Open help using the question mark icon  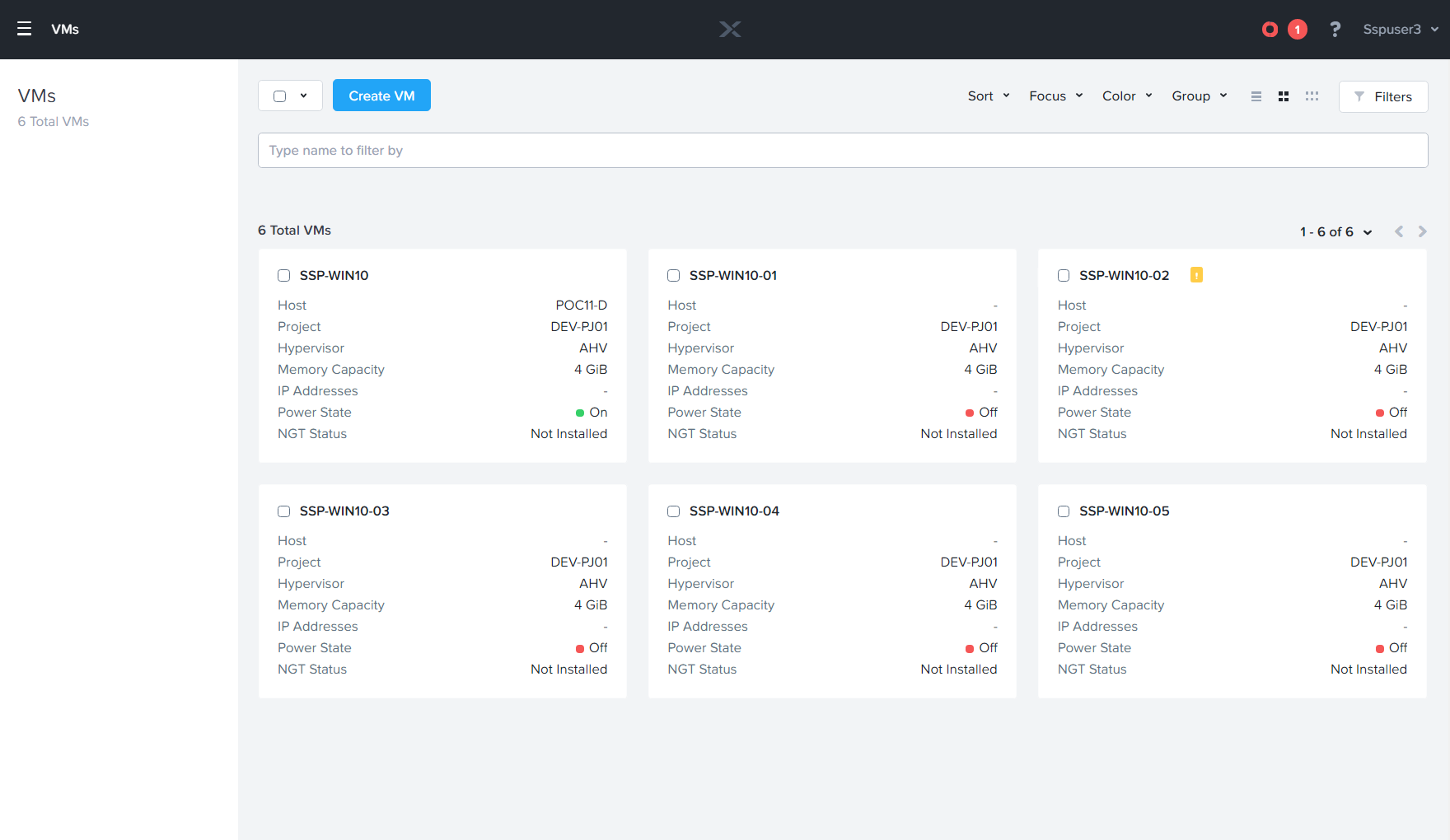pyautogui.click(x=1335, y=29)
